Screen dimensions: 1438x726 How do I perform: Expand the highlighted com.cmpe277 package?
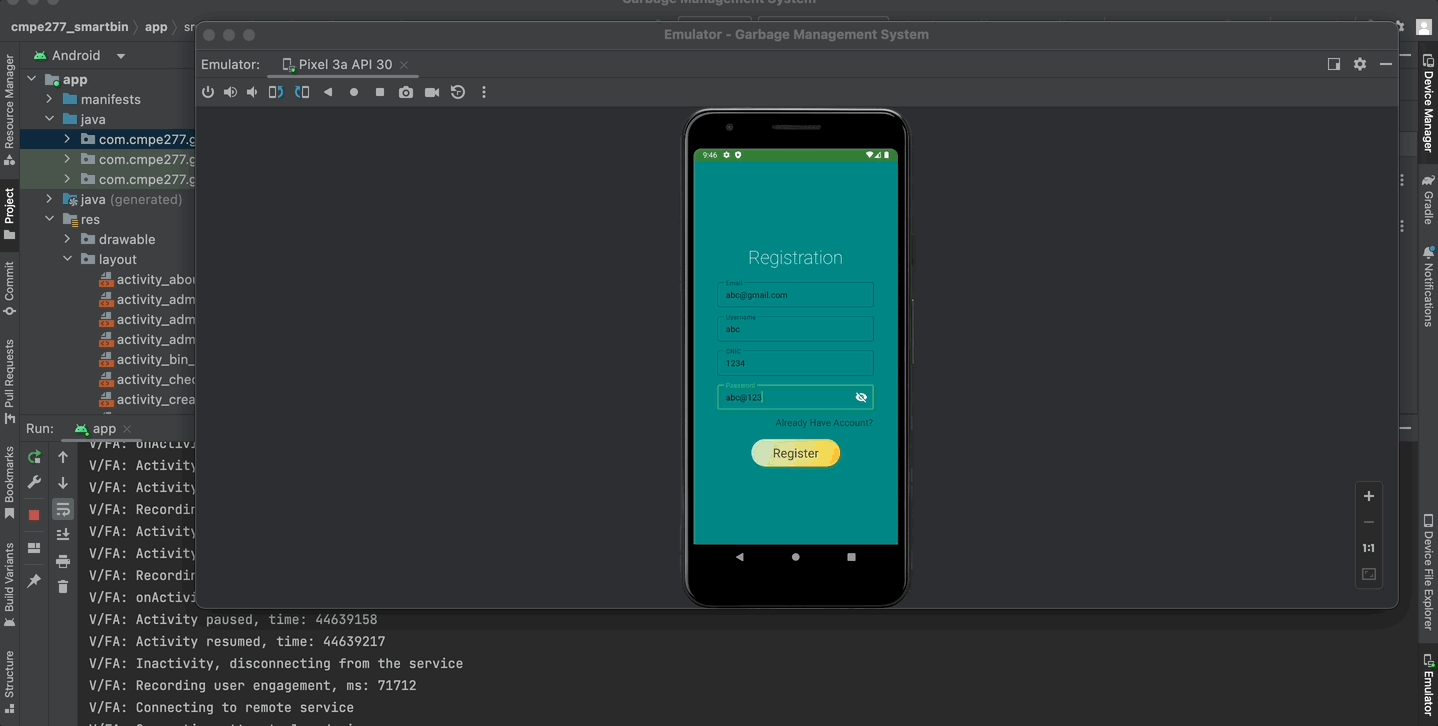pyautogui.click(x=67, y=139)
